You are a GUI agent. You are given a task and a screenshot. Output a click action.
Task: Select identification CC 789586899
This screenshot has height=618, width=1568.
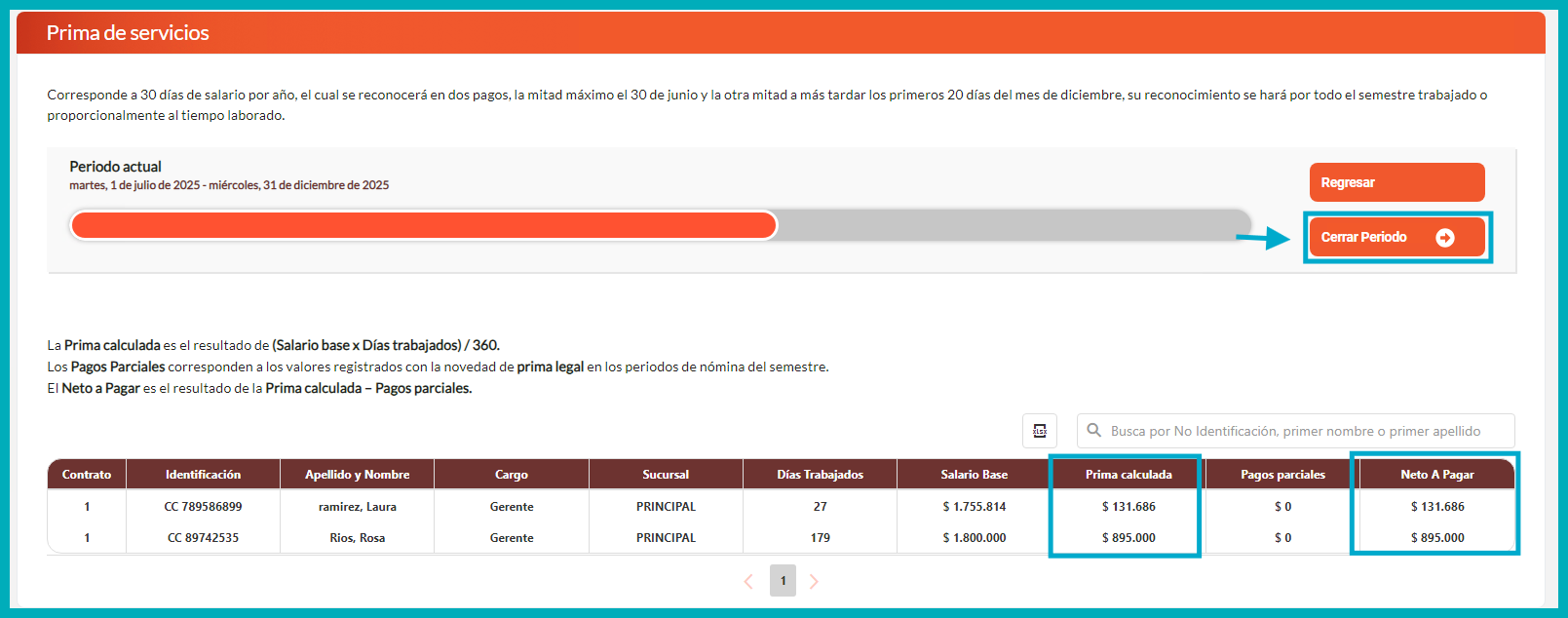pyautogui.click(x=203, y=507)
